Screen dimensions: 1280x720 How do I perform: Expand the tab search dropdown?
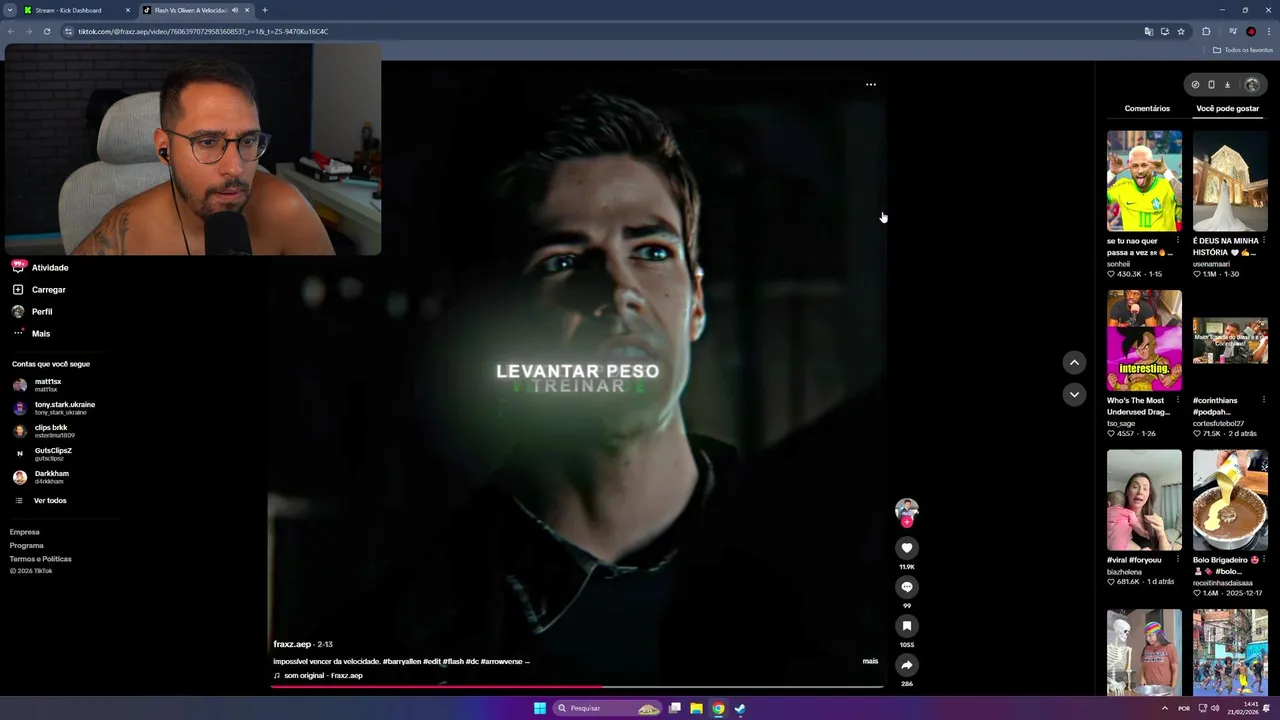coord(9,10)
